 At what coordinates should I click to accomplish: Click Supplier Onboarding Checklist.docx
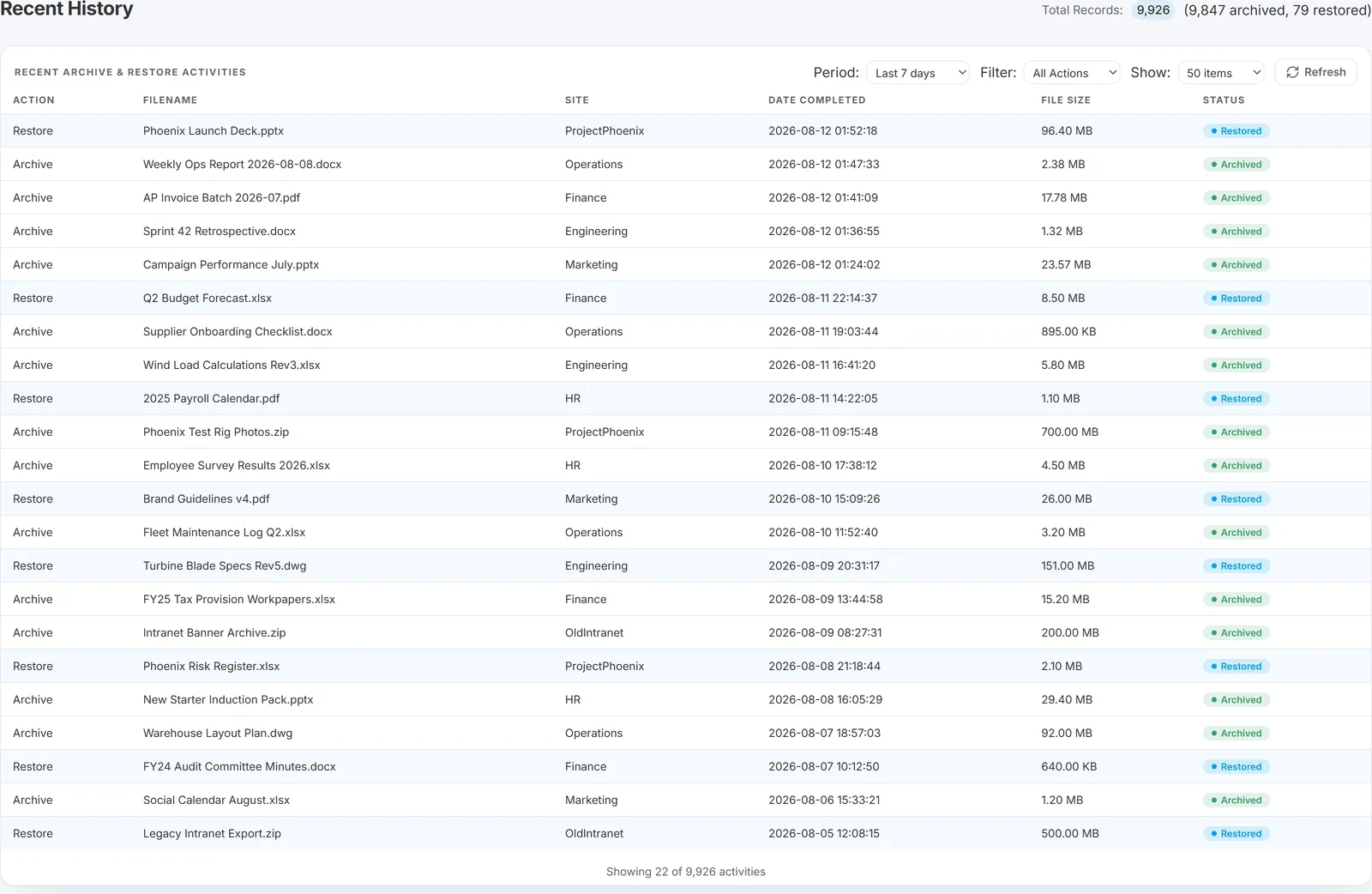point(238,332)
